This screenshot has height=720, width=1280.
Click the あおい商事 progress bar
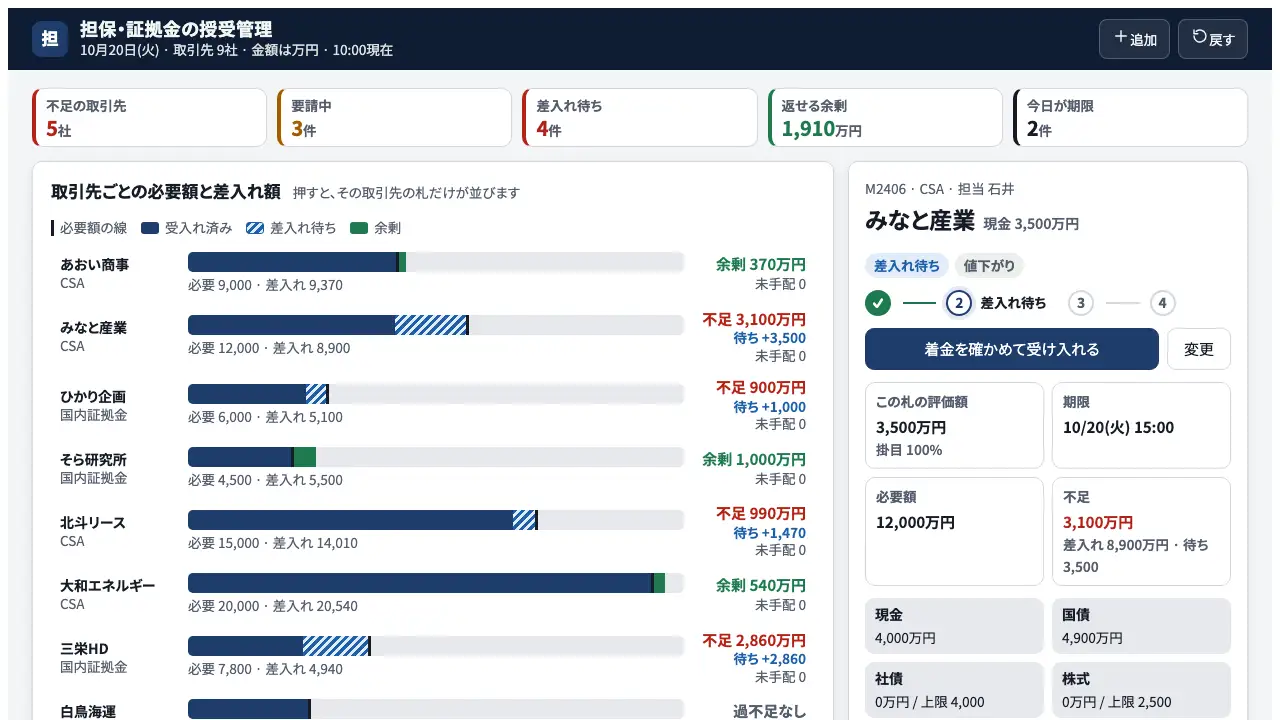pos(436,262)
